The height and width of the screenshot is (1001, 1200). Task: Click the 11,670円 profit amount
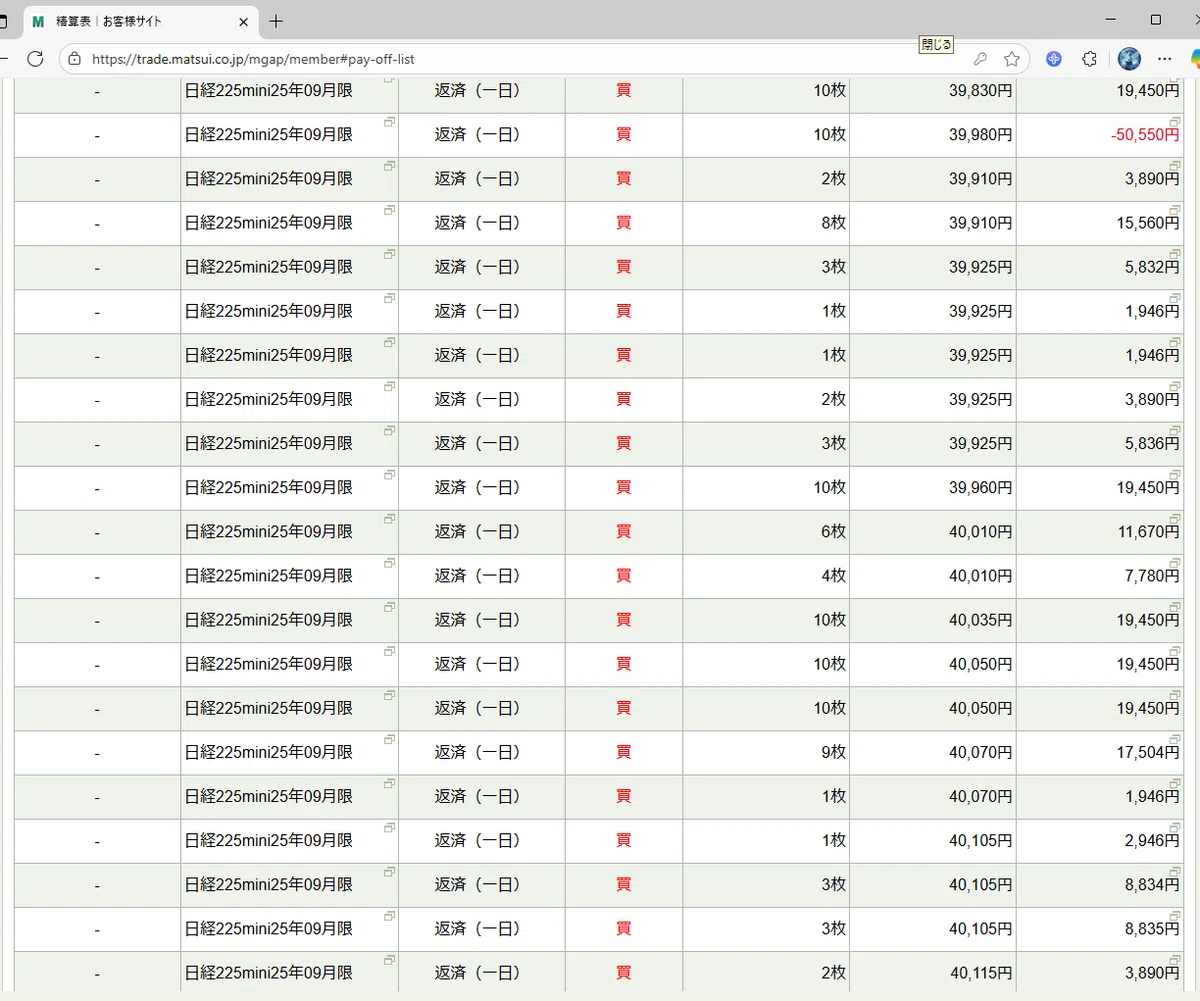[x=1148, y=532]
